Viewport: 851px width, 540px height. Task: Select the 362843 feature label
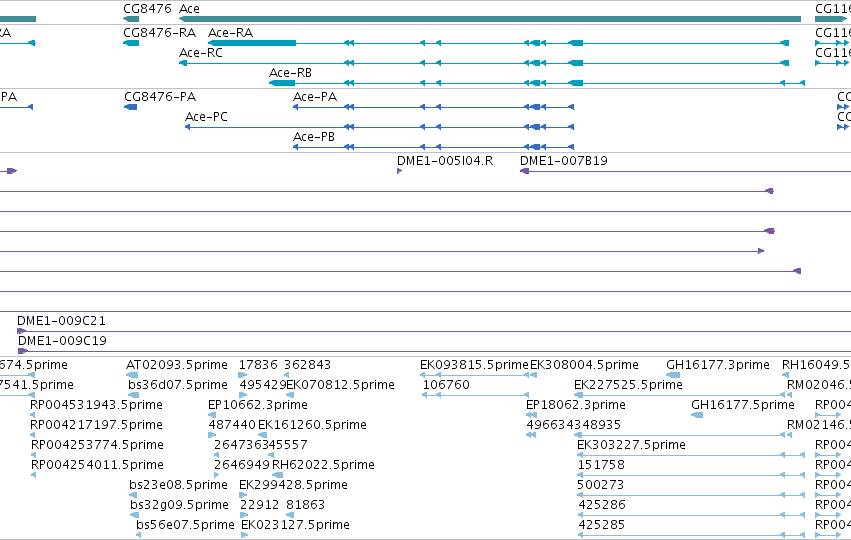307,365
